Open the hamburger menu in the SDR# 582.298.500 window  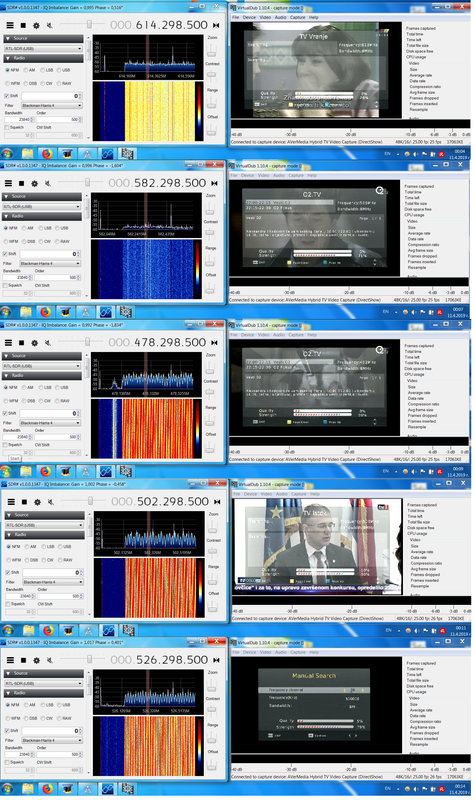coord(8,183)
